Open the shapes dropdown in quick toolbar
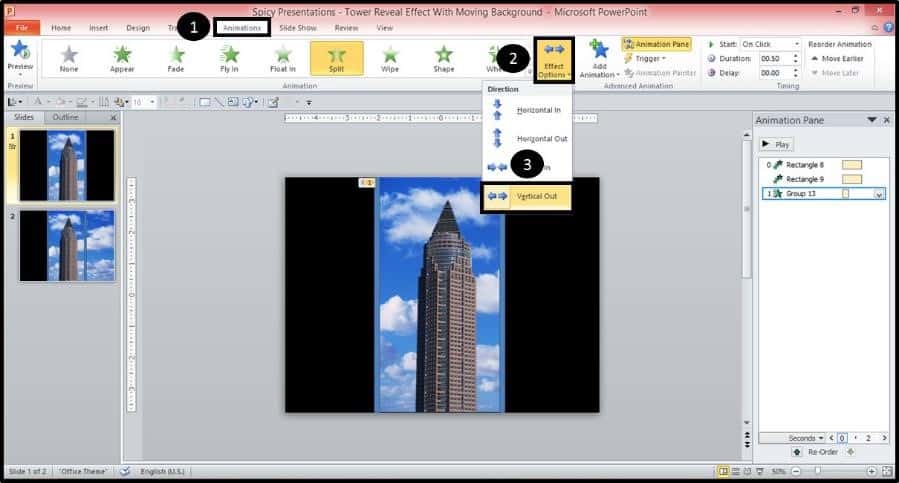Screen dimensions: 899x483 pos(256,102)
